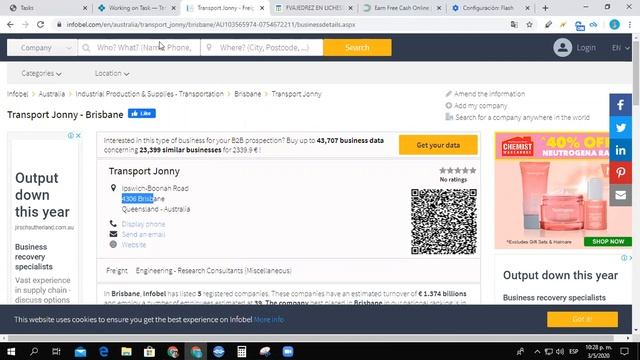
Task: Expand the Location menu
Action: 112,73
